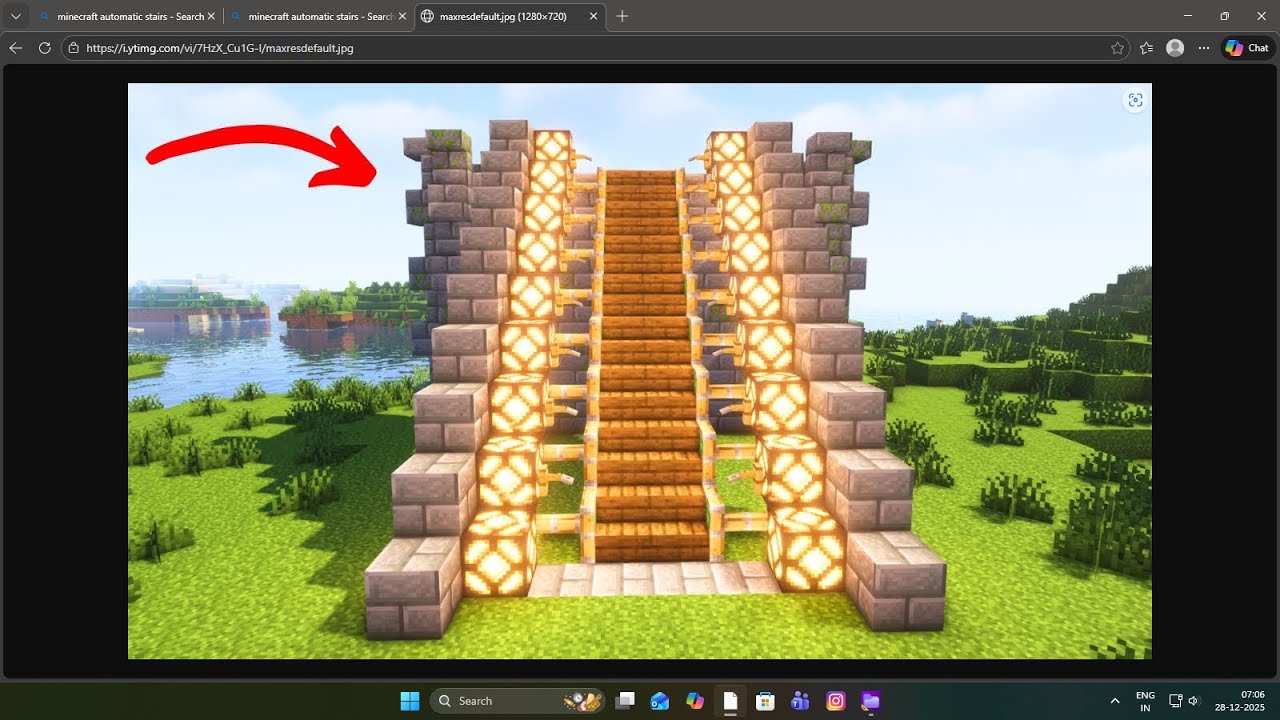Open the tab actions dropdown menu
This screenshot has height=720, width=1280.
pyautogui.click(x=15, y=16)
